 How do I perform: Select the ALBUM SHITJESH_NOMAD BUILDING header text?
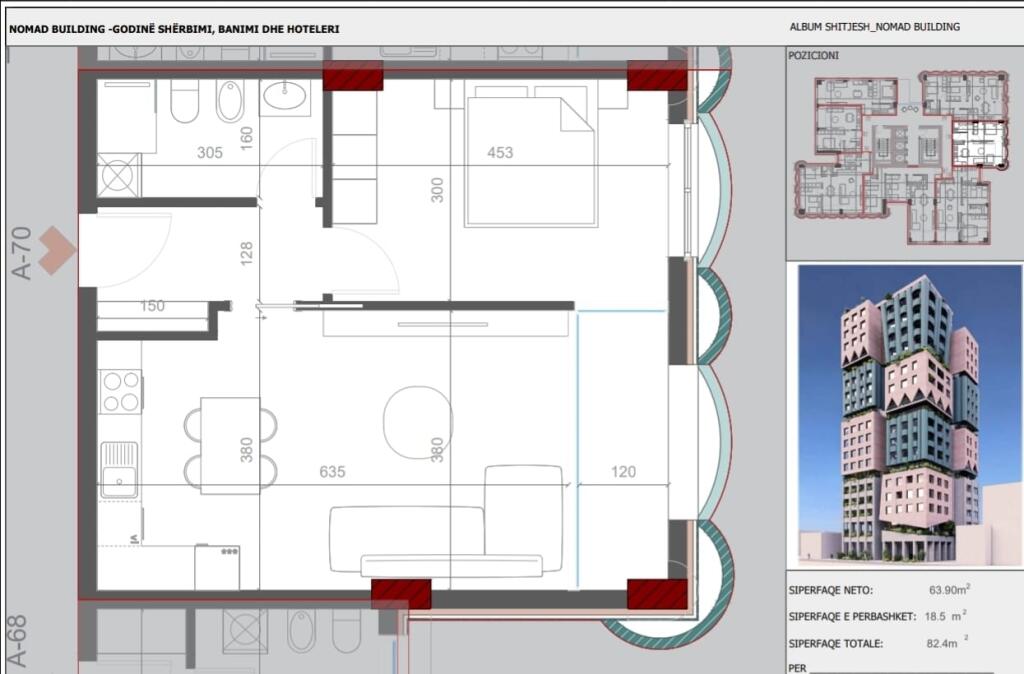tap(874, 27)
